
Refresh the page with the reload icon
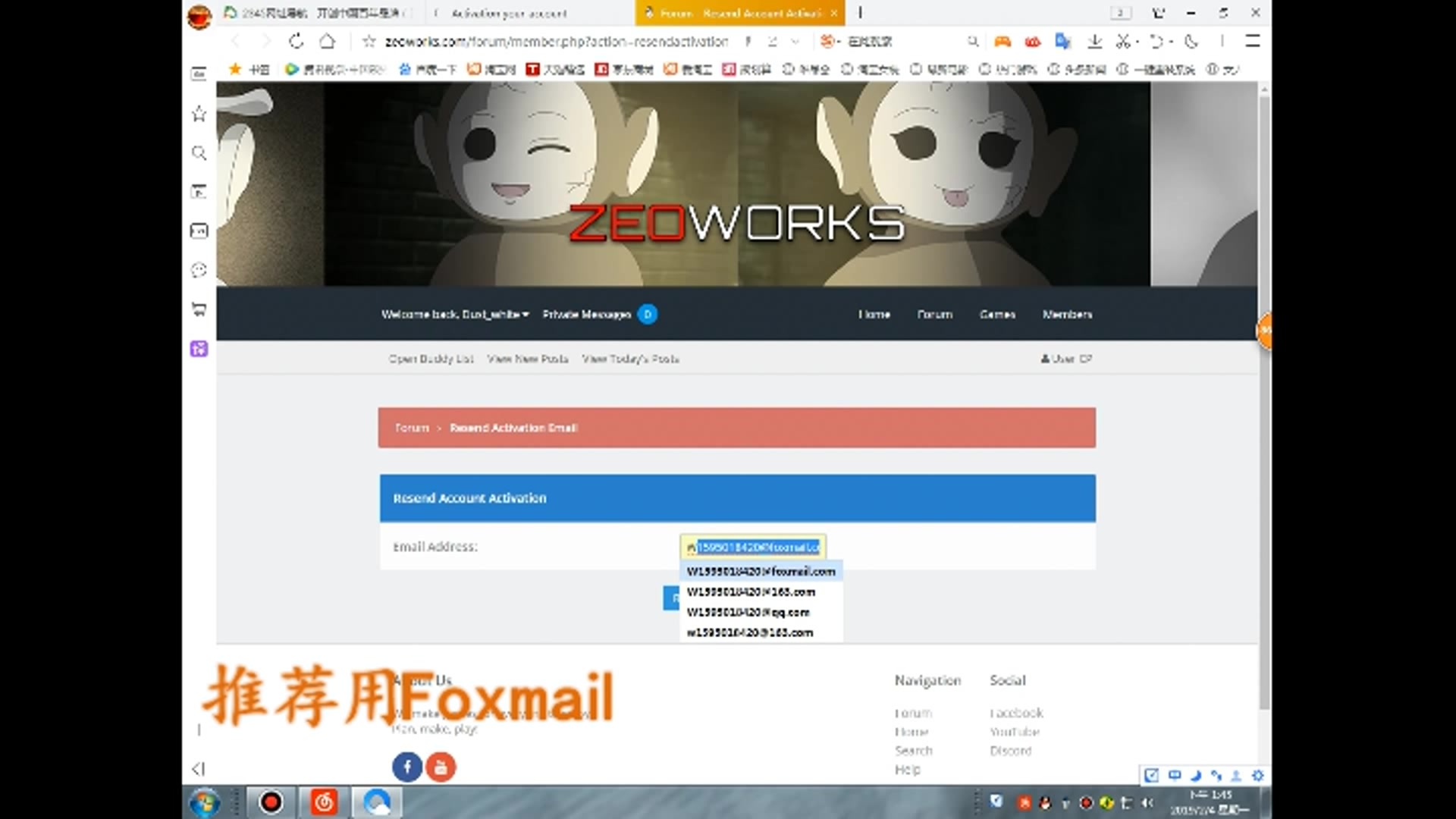pos(296,42)
